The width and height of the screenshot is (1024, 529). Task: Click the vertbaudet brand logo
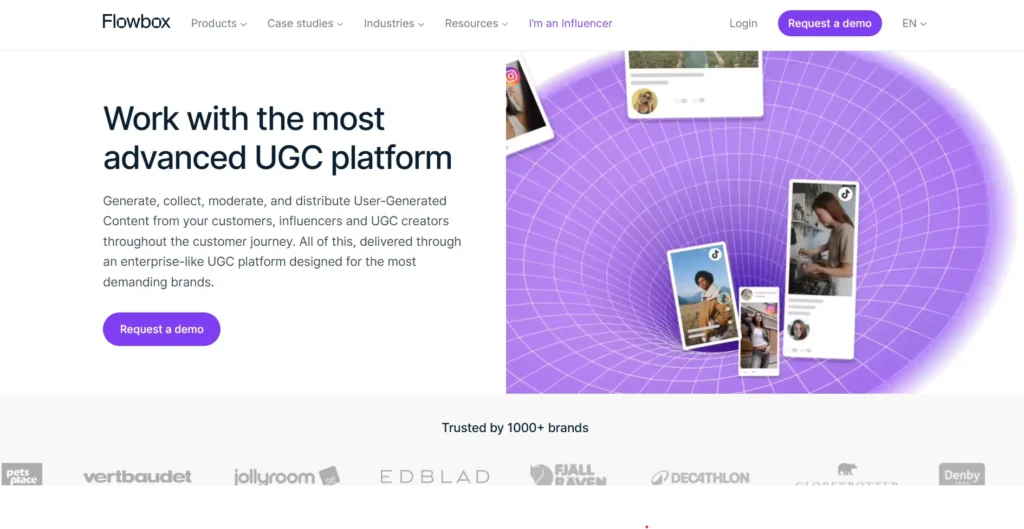pos(137,477)
